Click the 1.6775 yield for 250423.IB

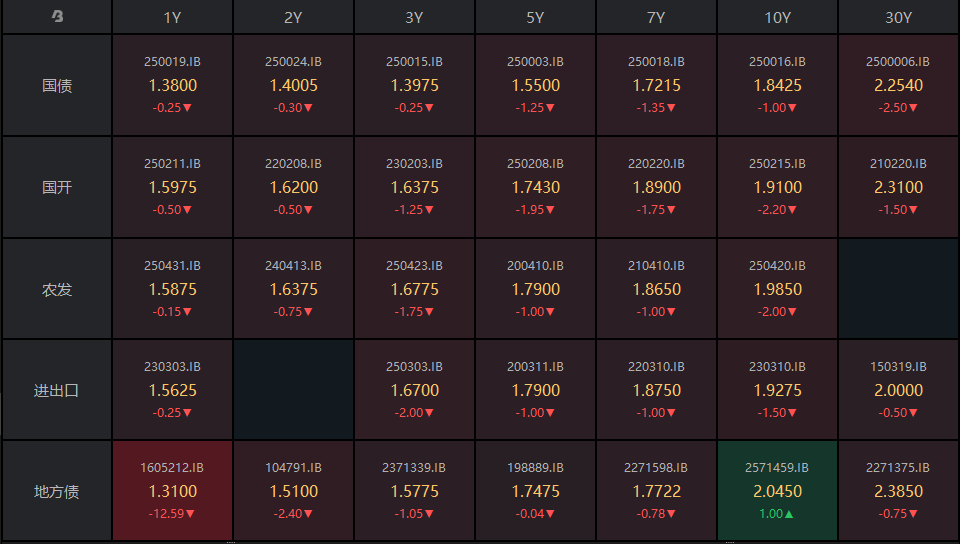414,289
